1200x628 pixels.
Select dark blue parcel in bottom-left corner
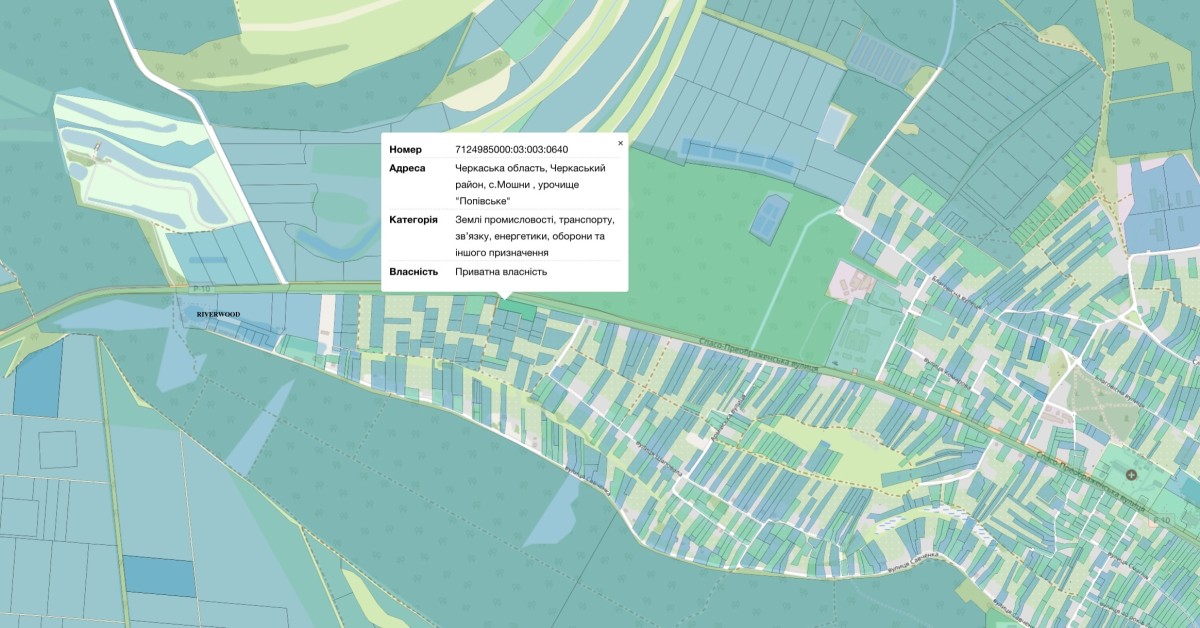tap(159, 576)
